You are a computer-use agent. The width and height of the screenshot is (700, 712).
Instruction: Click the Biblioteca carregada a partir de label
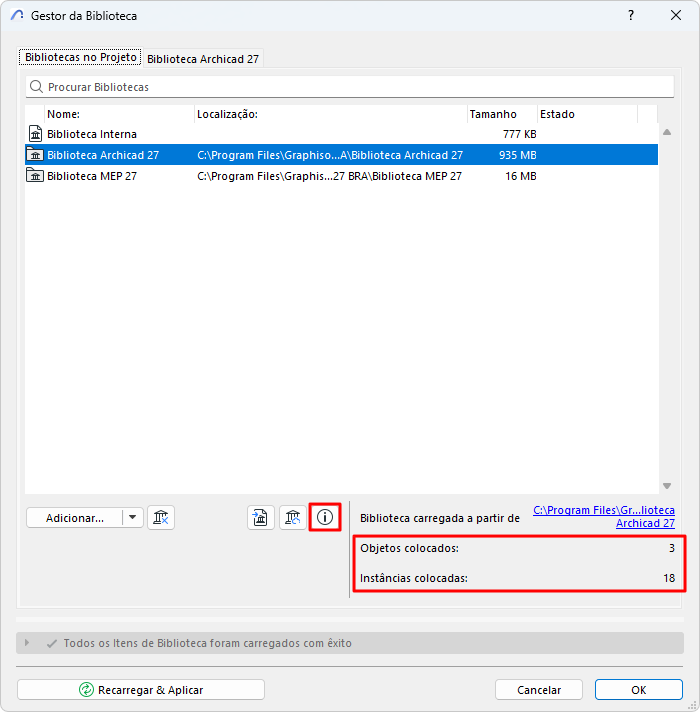point(440,518)
